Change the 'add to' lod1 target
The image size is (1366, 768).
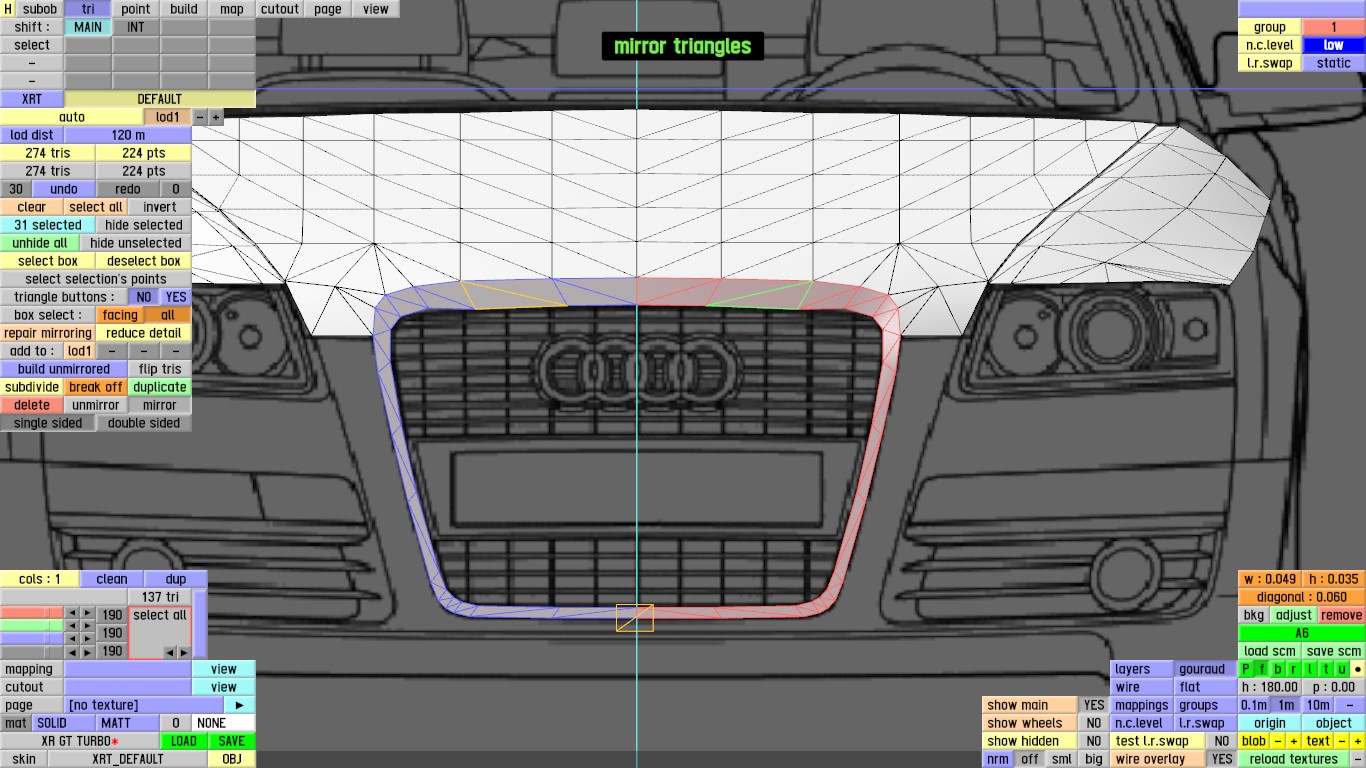(x=80, y=351)
